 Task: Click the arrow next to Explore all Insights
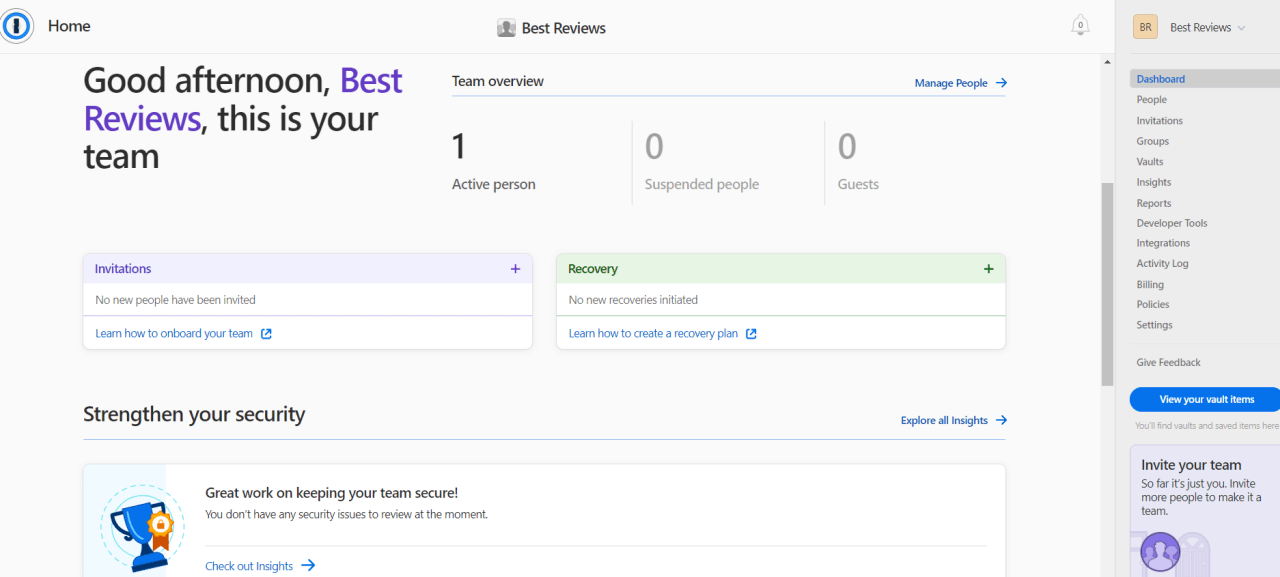(1002, 420)
